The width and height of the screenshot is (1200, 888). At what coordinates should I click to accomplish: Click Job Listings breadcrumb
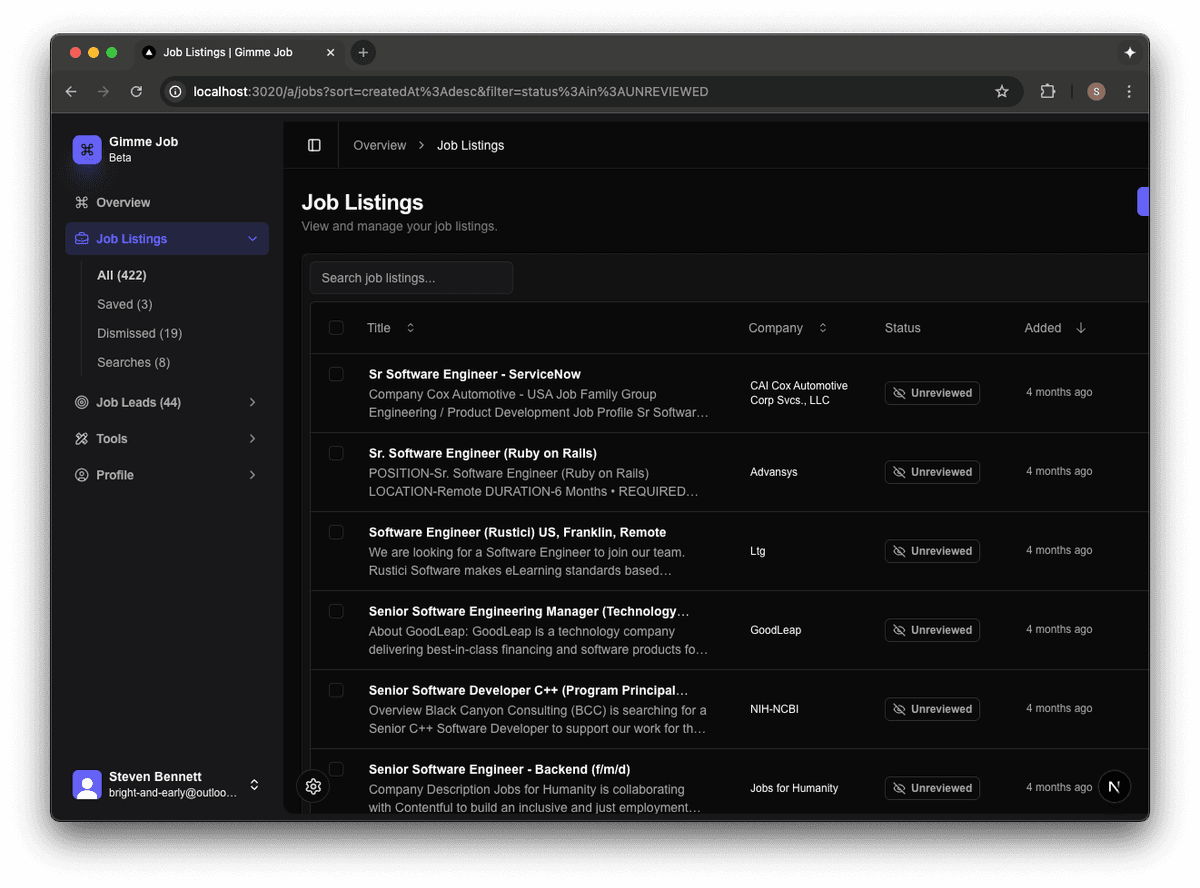[471, 145]
